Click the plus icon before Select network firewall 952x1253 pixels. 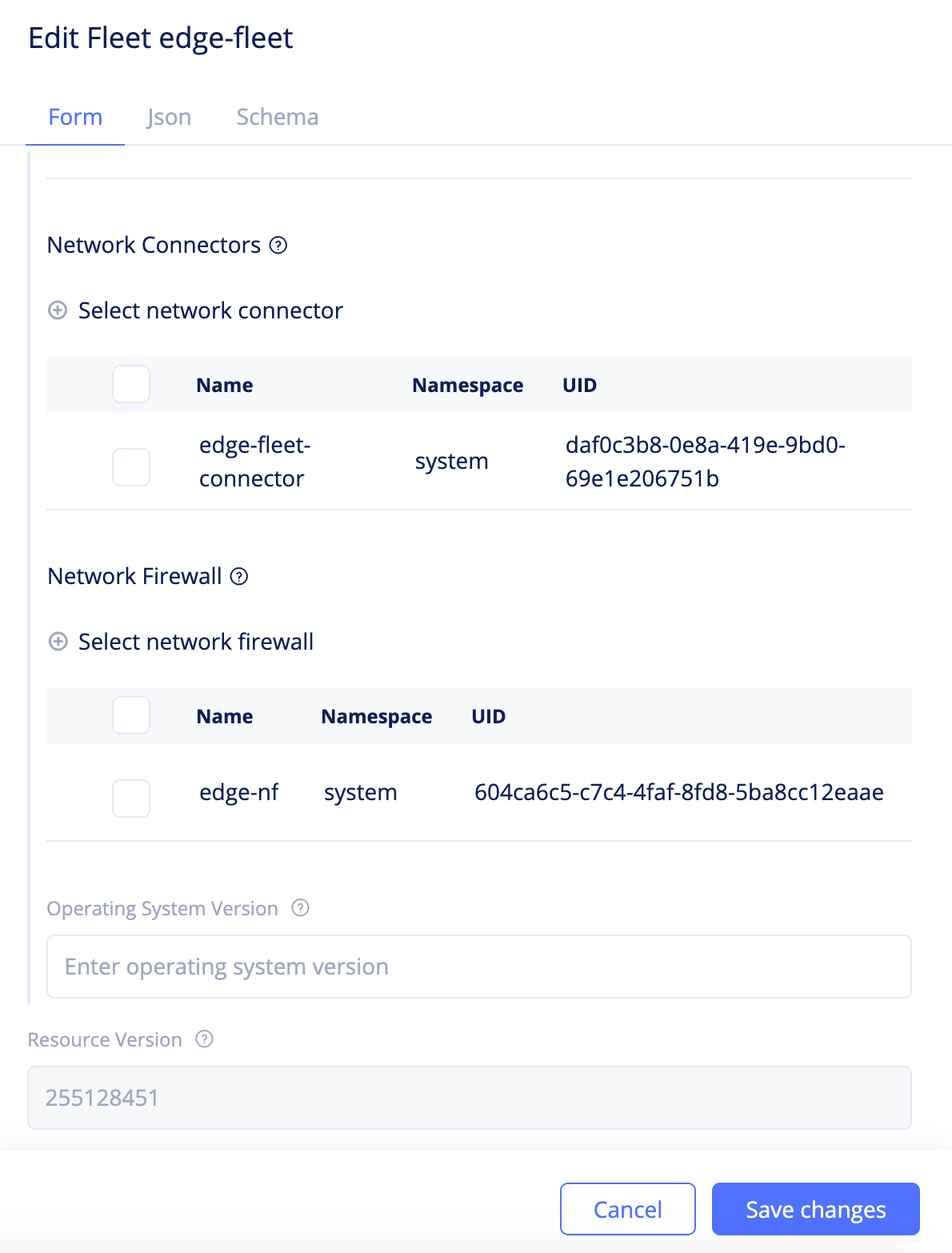57,642
